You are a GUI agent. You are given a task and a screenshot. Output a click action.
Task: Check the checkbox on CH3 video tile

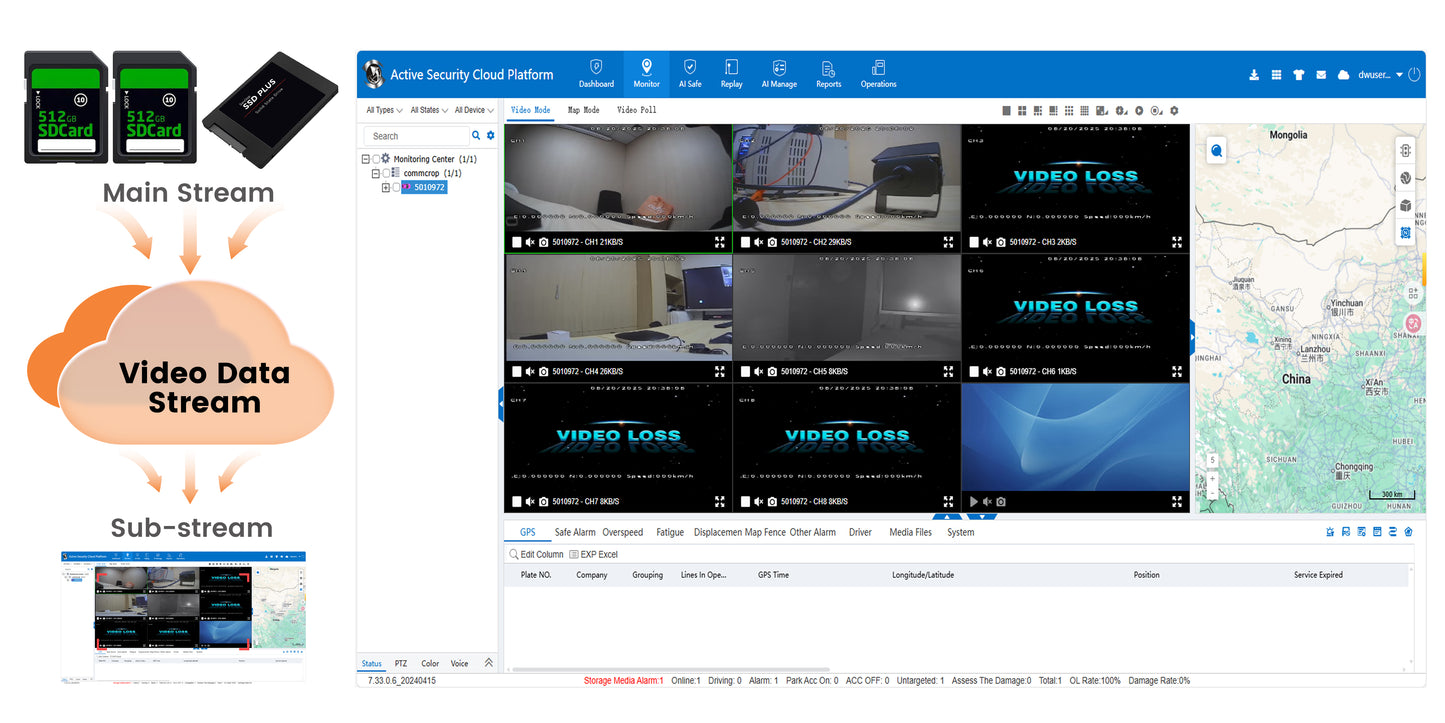coord(973,242)
